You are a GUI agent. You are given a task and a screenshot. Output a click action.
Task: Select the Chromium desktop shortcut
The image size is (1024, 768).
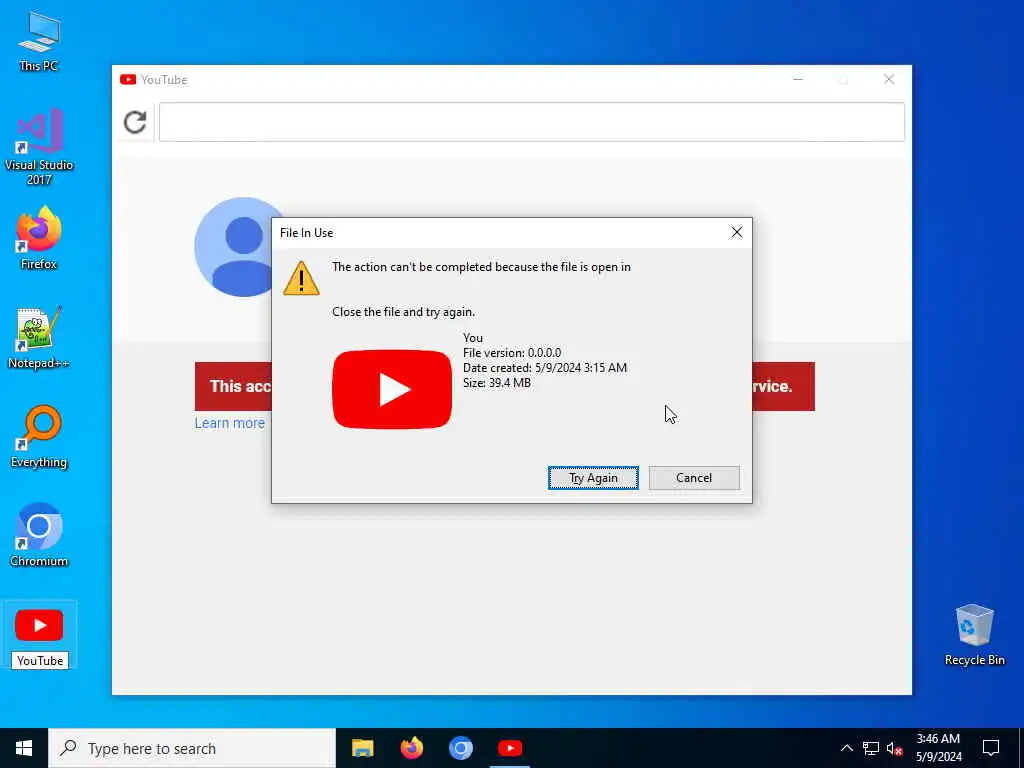coord(39,535)
